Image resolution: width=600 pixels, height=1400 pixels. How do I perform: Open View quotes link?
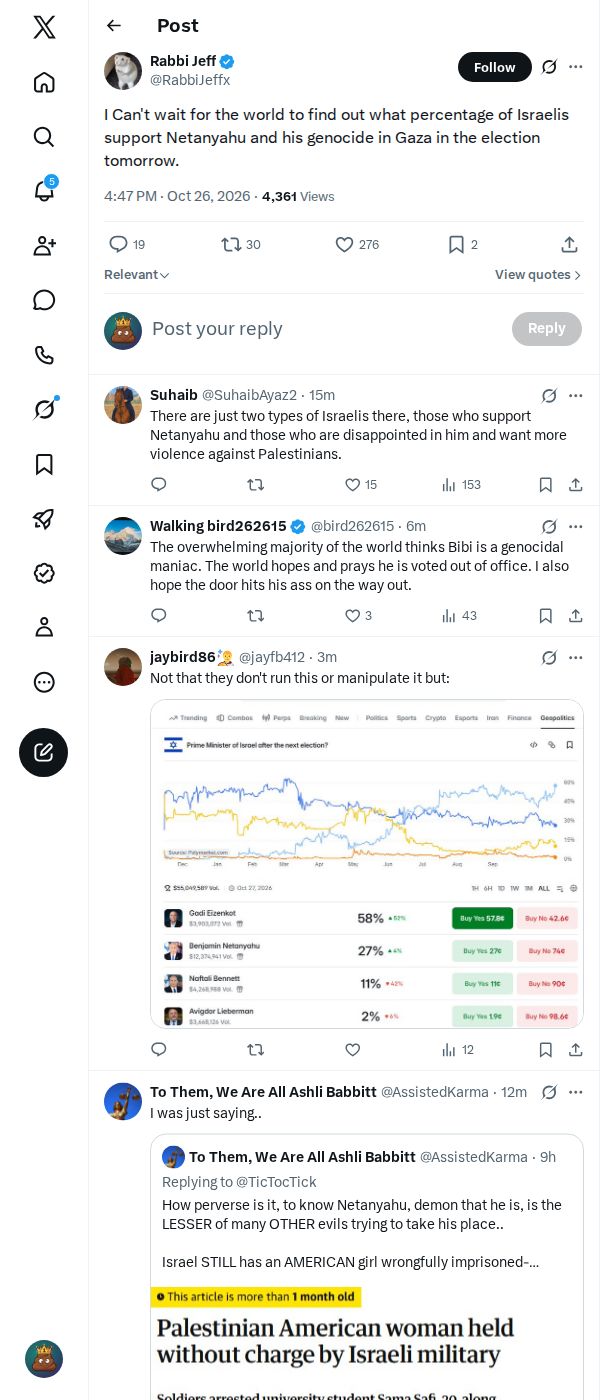[538, 275]
